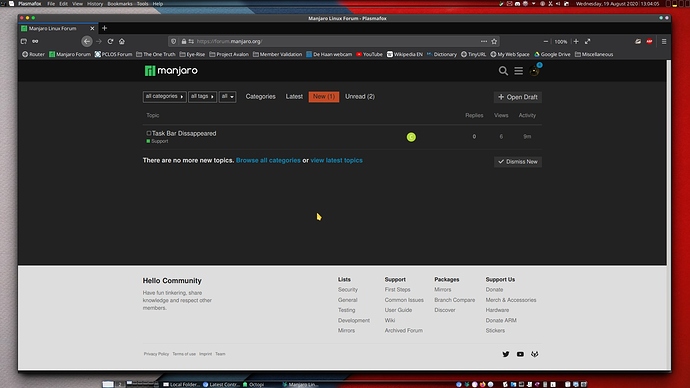Open the forum hamburger menu
This screenshot has width=690, height=388.
point(518,71)
